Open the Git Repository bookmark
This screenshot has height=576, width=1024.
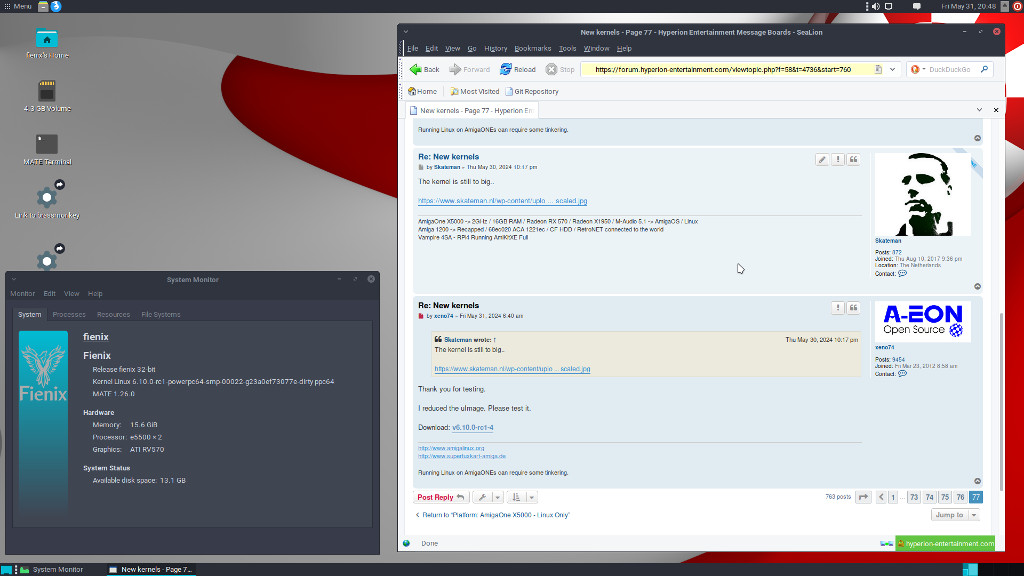(x=532, y=91)
